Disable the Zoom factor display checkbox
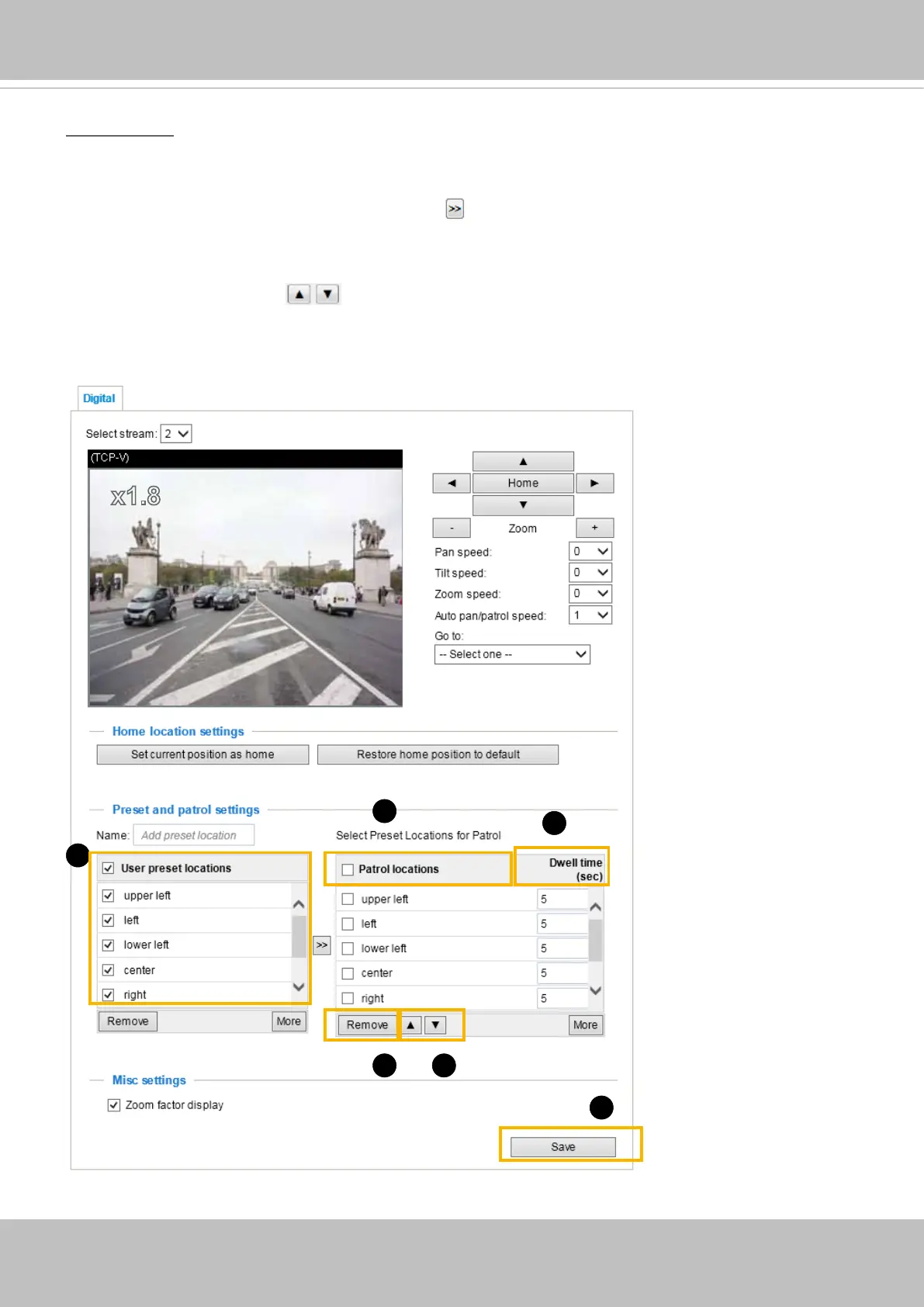The height and width of the screenshot is (1307, 924). click(114, 1105)
